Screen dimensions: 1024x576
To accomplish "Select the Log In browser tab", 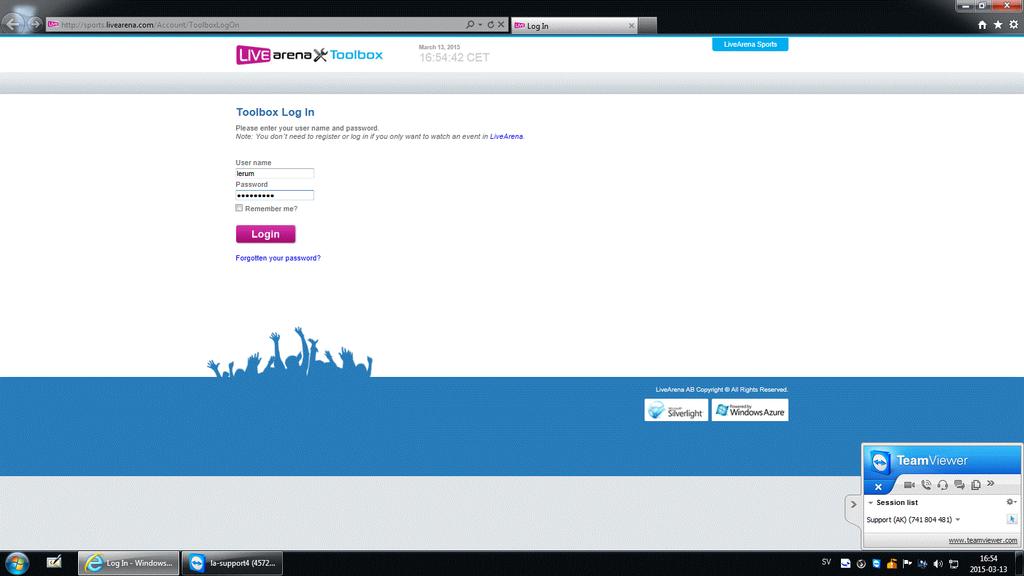I will click(573, 25).
